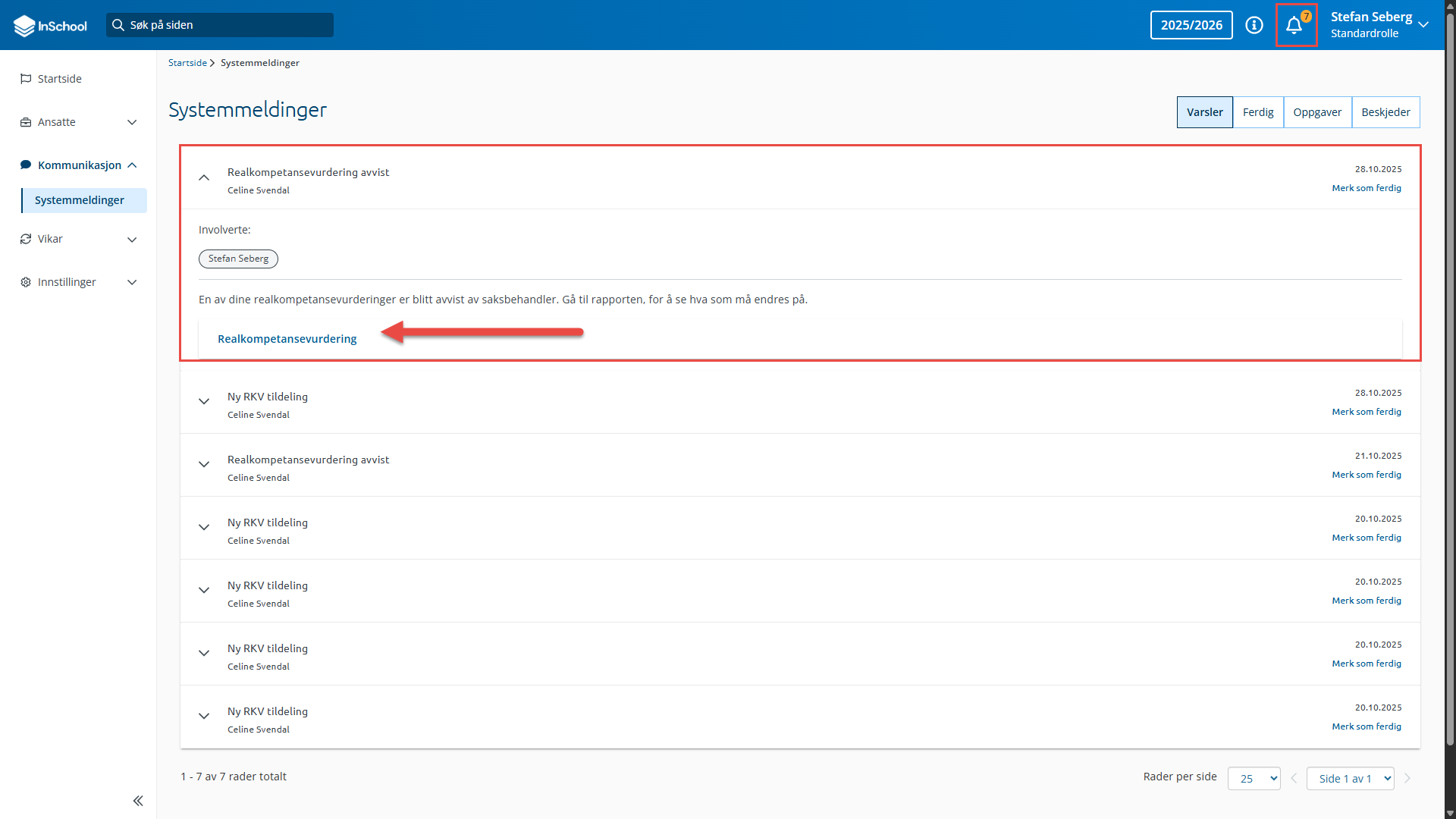Click the Startside flag icon in sidebar

[x=26, y=79]
